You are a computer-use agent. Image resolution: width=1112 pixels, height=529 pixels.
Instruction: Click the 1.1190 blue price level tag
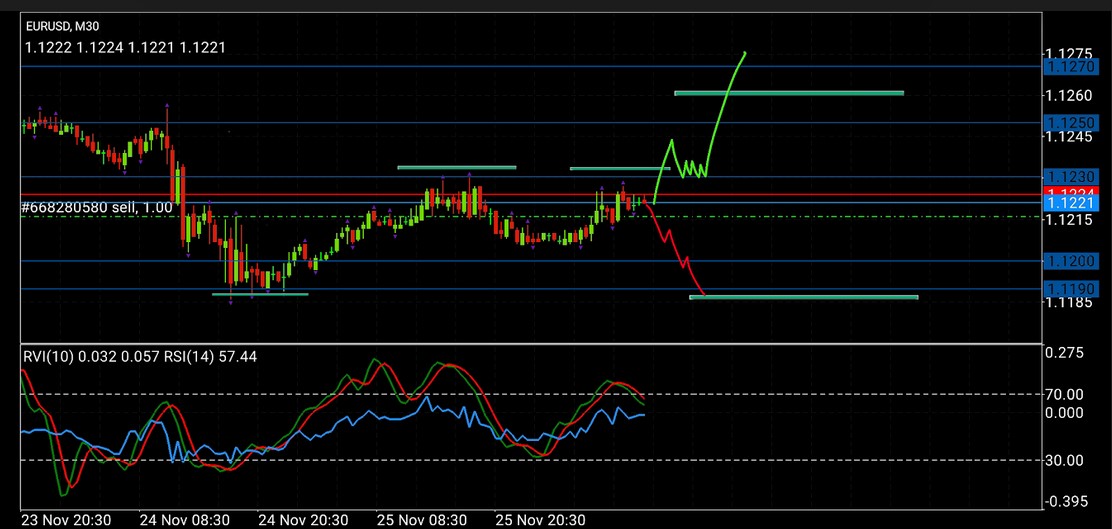(1071, 289)
